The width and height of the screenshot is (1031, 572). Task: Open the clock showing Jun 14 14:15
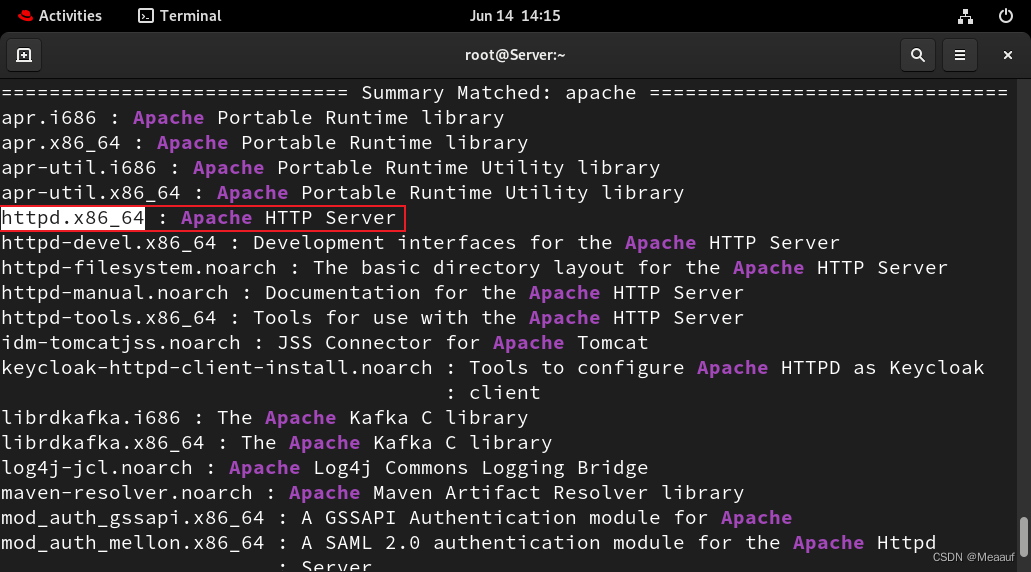[x=515, y=16]
